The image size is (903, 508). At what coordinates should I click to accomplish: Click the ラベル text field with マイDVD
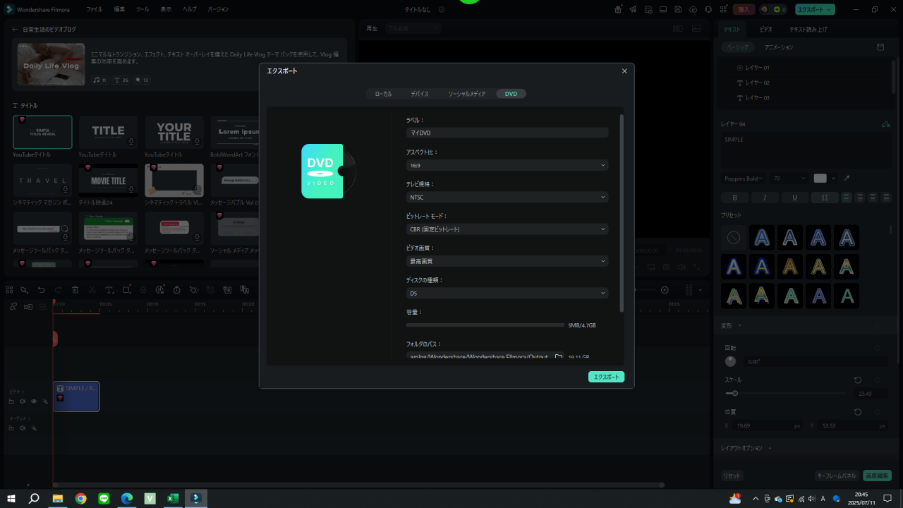(x=507, y=133)
